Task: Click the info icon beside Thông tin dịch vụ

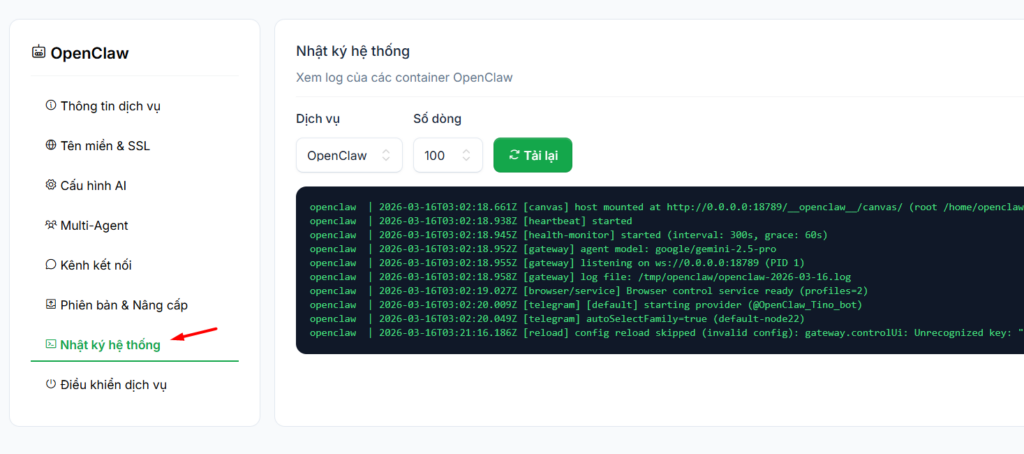Action: [51, 105]
